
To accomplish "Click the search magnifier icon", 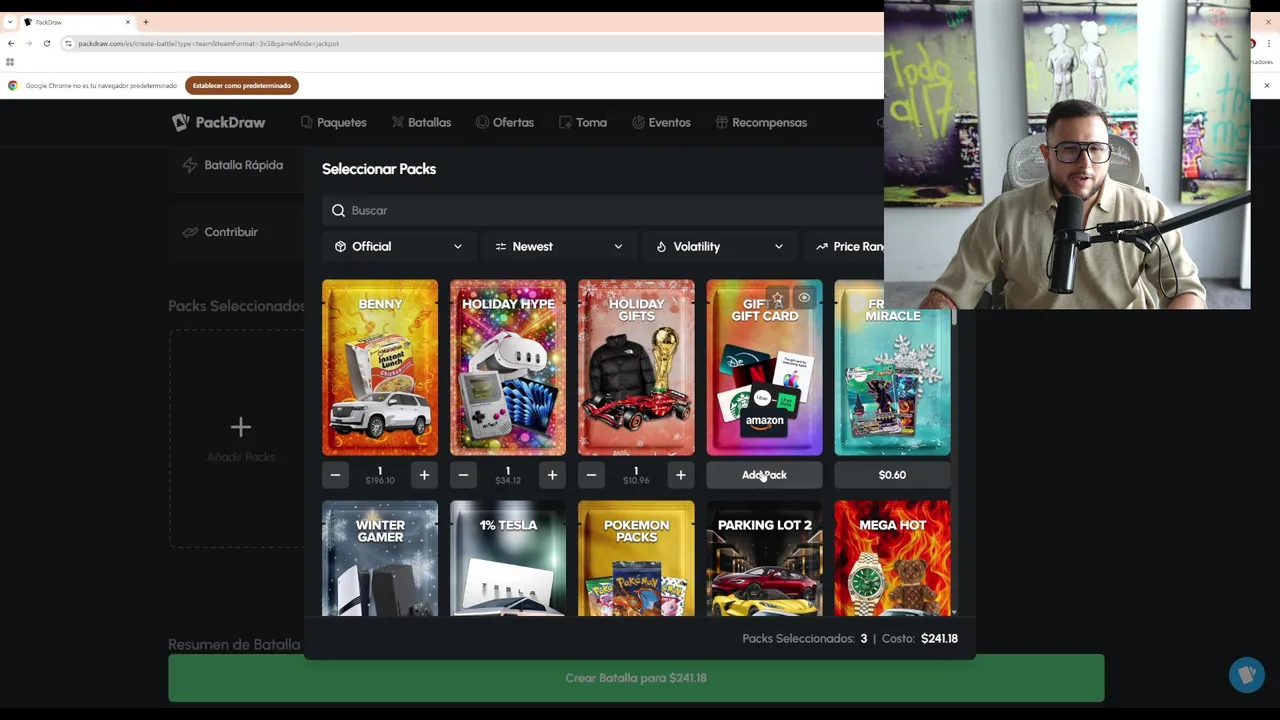I will [x=338, y=210].
